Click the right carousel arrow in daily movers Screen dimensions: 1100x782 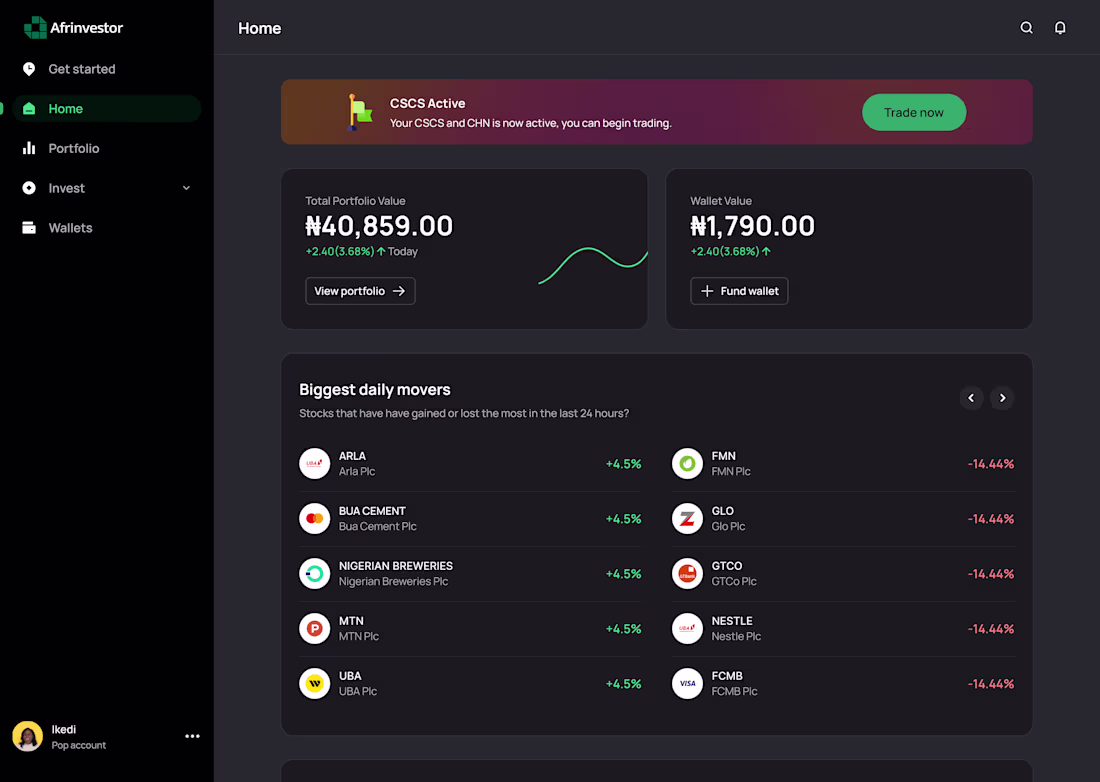[x=1002, y=398]
